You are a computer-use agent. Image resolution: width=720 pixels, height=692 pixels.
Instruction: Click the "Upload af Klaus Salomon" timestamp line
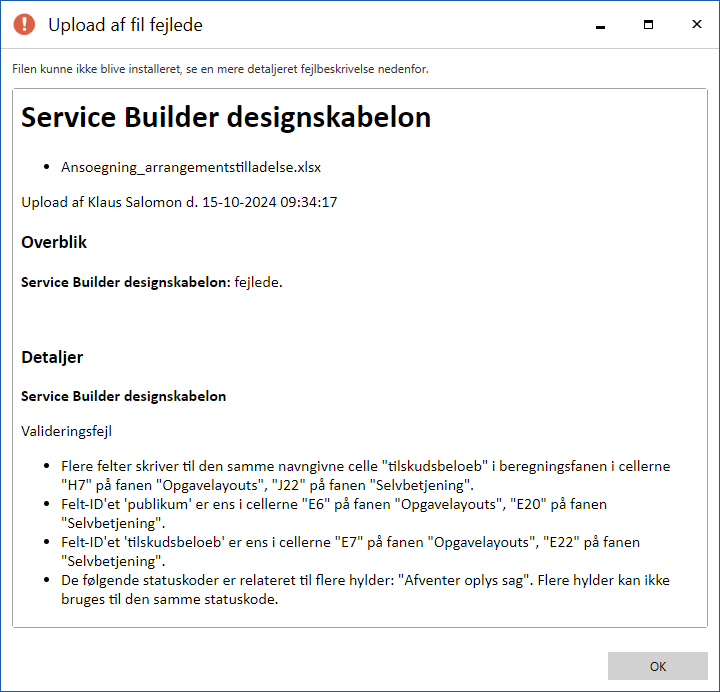coord(179,202)
